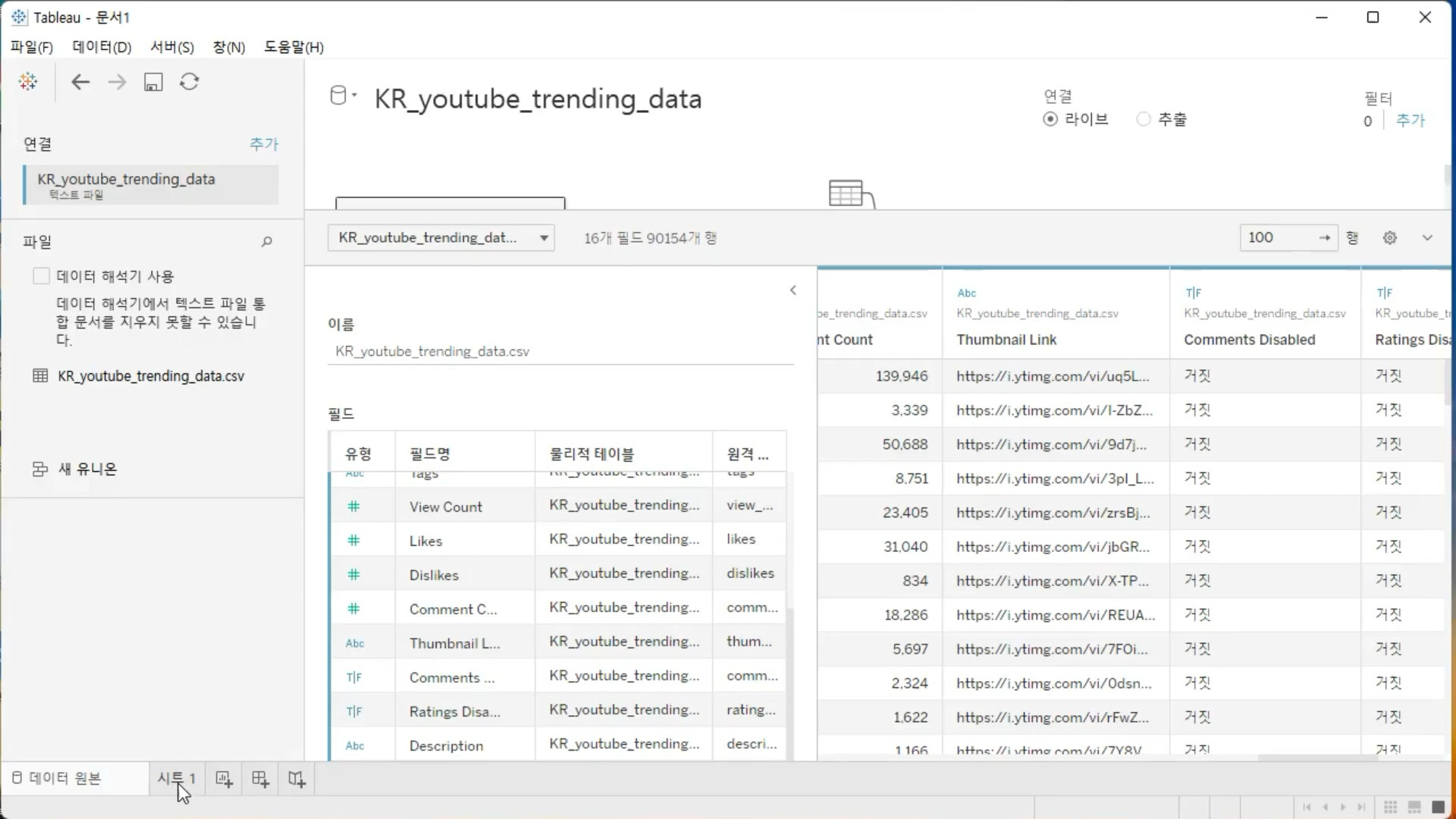Open the data grid settings gear icon

click(x=1389, y=238)
